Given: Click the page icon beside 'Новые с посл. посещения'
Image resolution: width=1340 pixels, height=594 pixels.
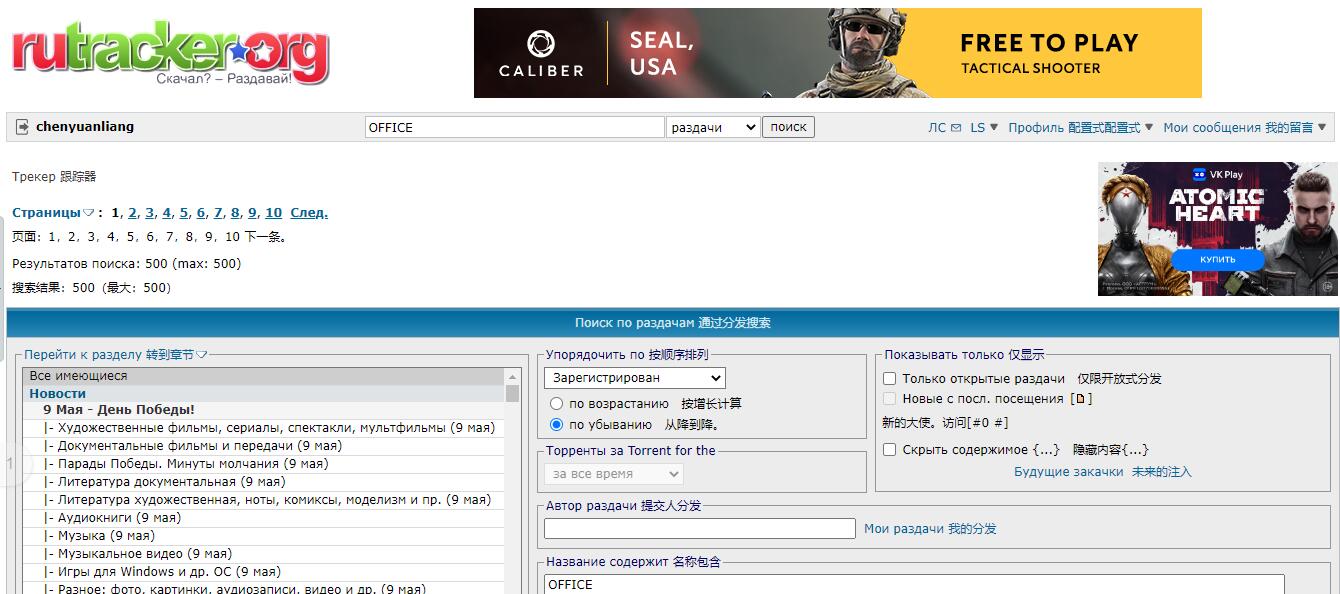Looking at the screenshot, I should 1081,399.
